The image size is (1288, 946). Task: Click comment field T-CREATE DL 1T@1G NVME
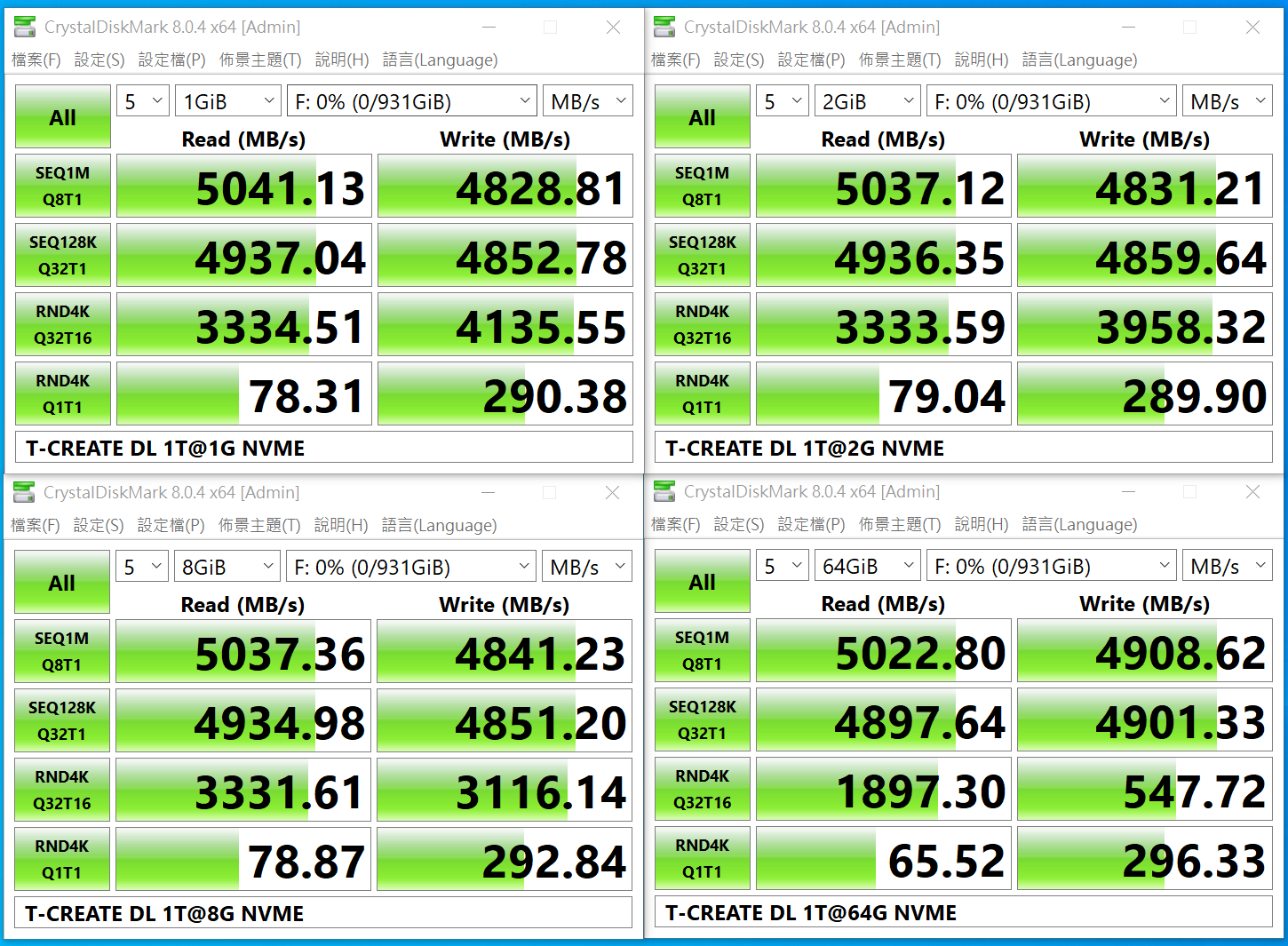[x=324, y=447]
